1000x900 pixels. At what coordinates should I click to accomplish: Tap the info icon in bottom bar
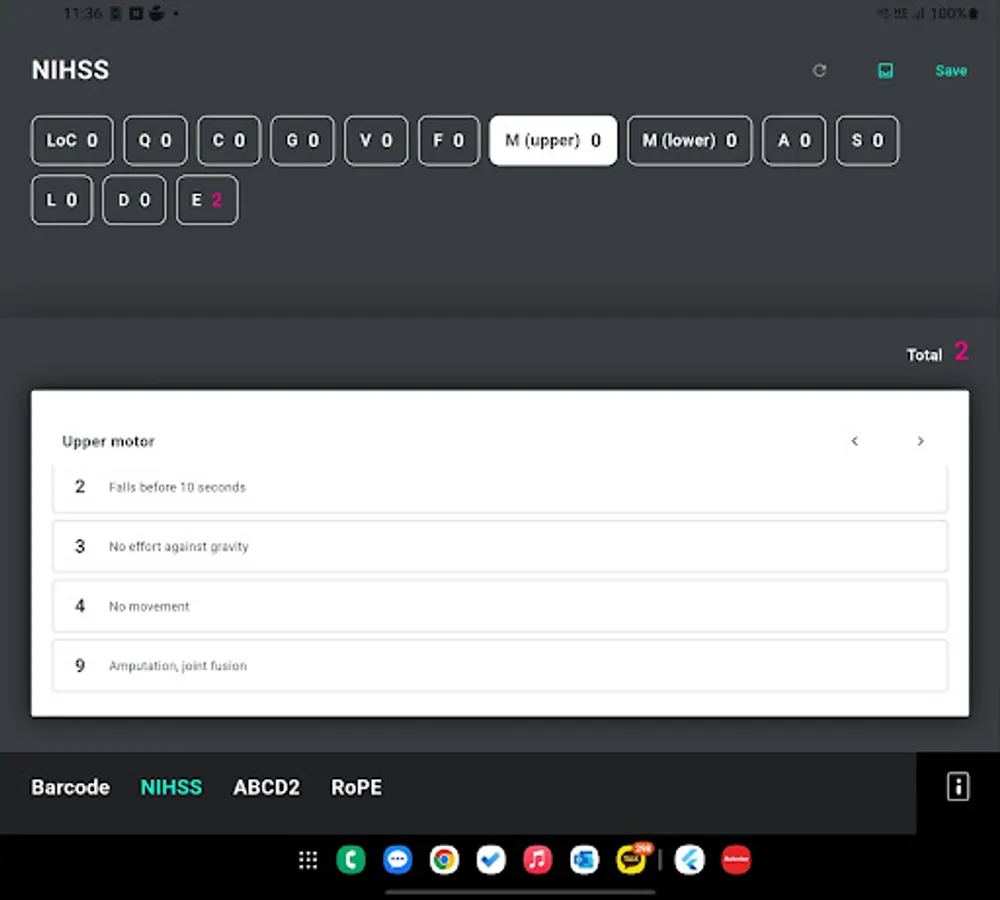tap(956, 787)
